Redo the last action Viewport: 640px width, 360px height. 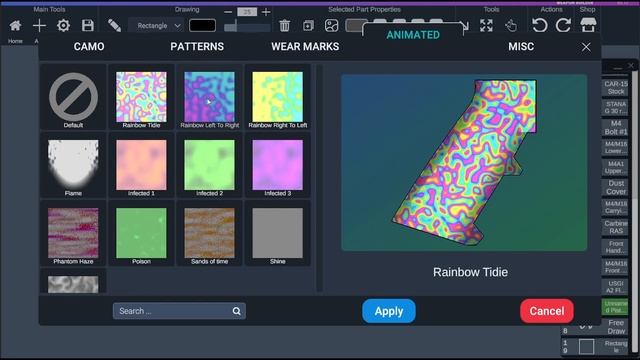[x=564, y=26]
